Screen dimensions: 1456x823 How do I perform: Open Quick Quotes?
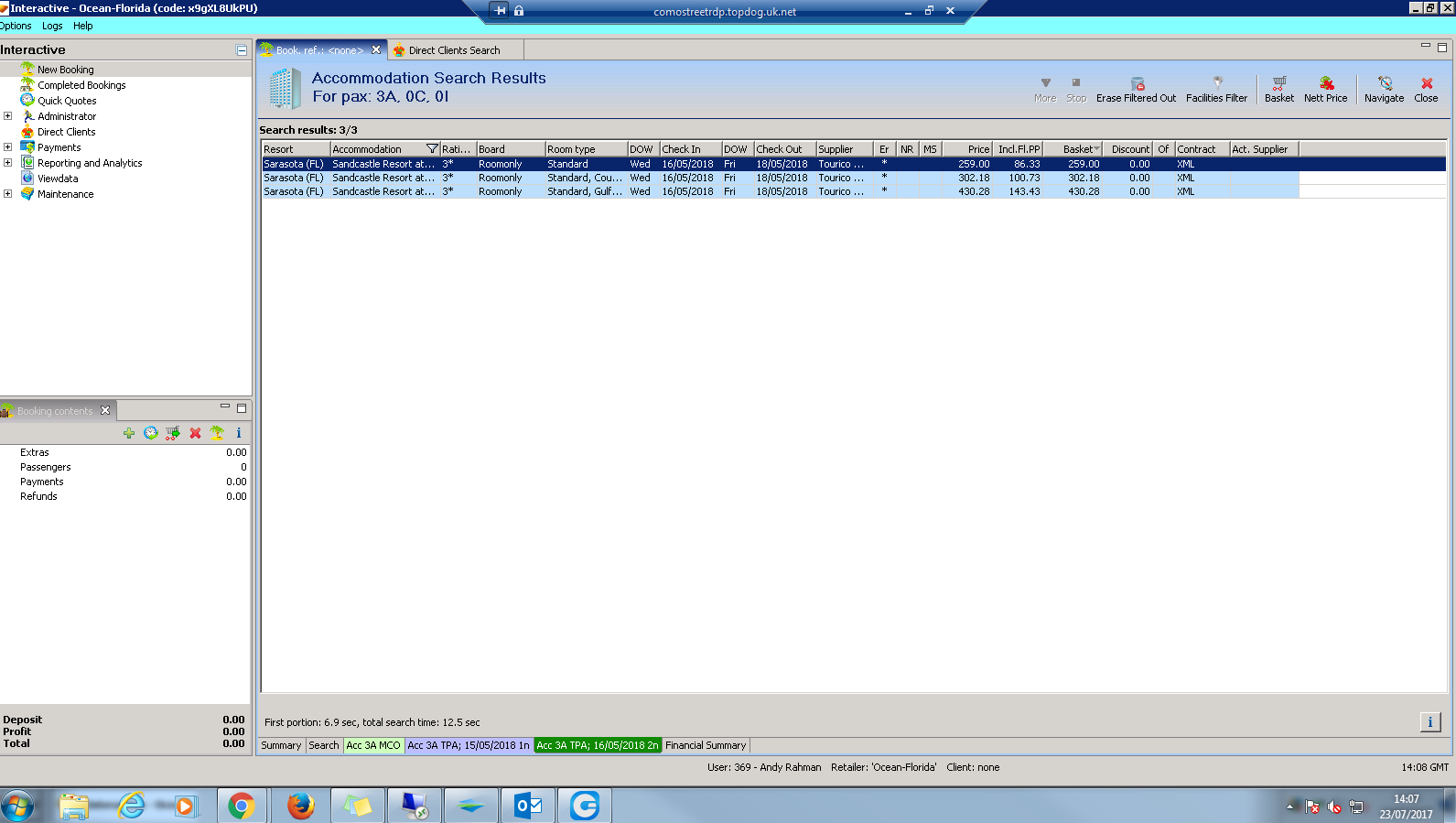[x=67, y=101]
